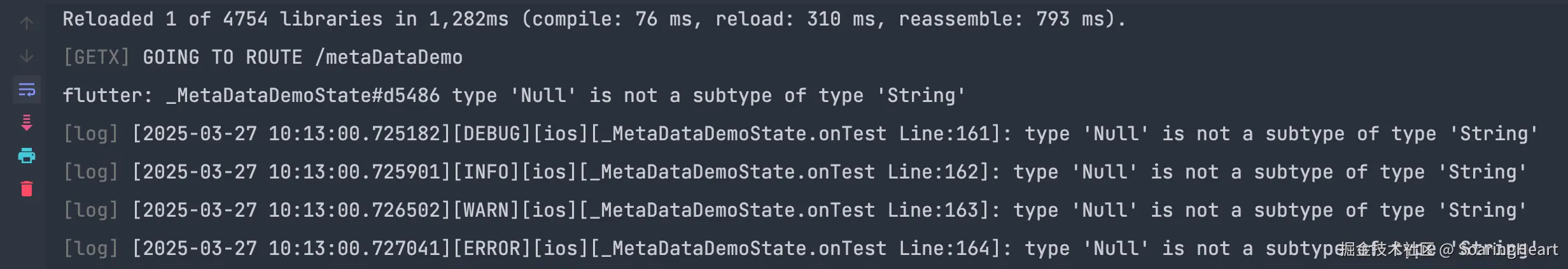Viewport: 1568px width, 269px height.
Task: Click _MetaDataDemoState.onTest Line:163 reference
Action: click(789, 210)
